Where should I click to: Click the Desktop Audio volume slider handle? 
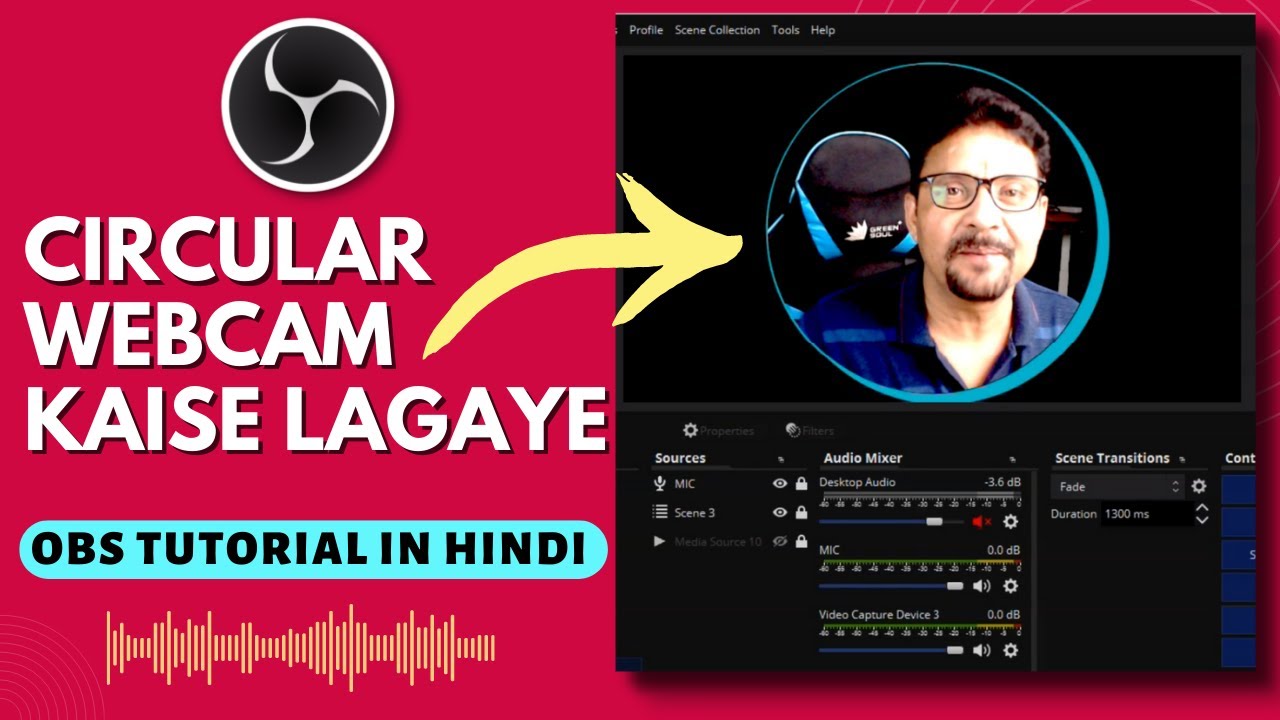point(934,522)
